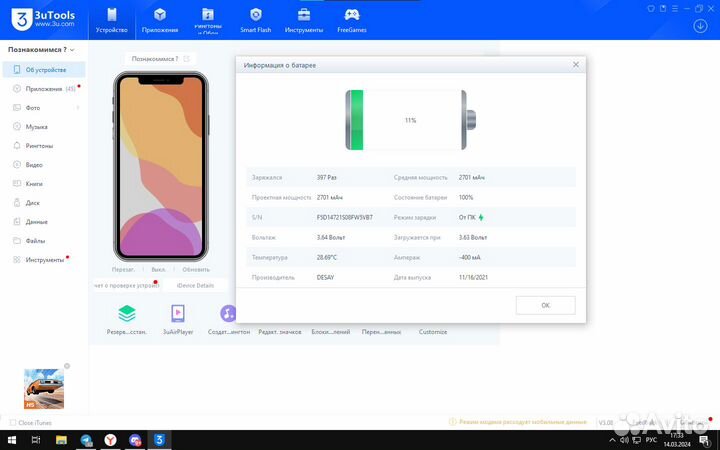Image resolution: width=720 pixels, height=450 pixels.
Task: Dismiss the game ad with its close icon
Action: [x=67, y=366]
